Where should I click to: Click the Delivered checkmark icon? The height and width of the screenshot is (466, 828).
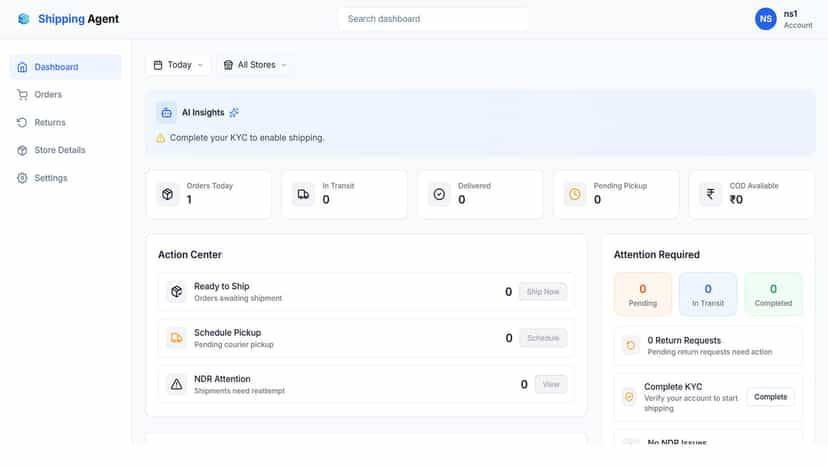point(439,194)
